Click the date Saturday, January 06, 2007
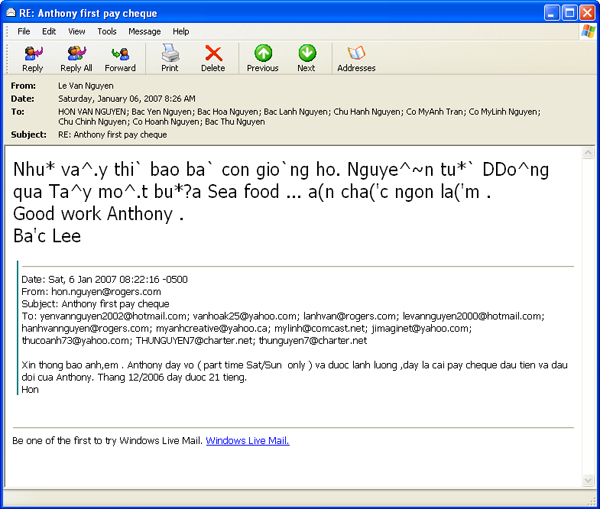The image size is (600, 509). (110, 99)
